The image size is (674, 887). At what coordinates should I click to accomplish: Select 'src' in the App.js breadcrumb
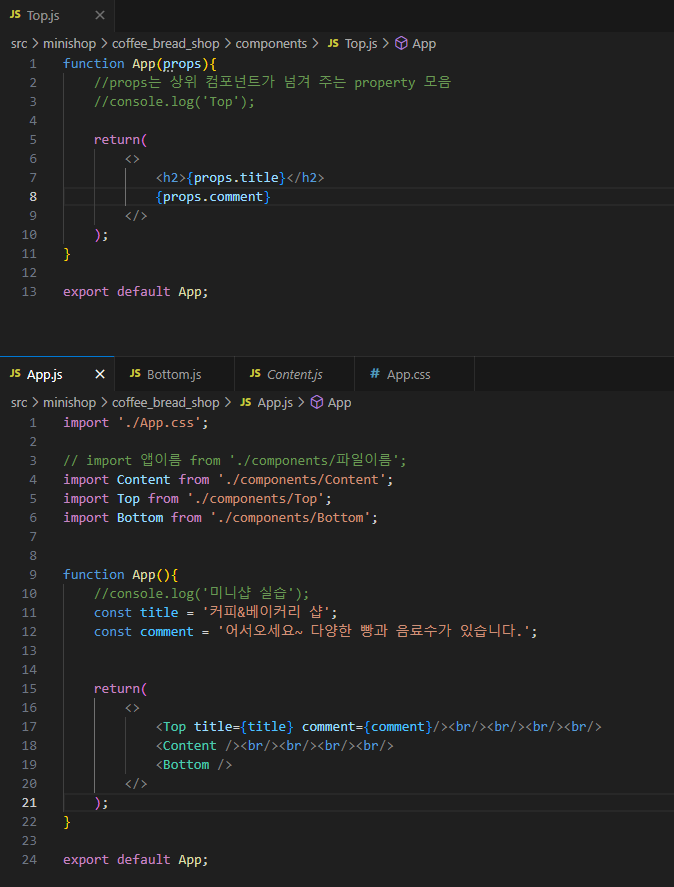pyautogui.click(x=19, y=402)
